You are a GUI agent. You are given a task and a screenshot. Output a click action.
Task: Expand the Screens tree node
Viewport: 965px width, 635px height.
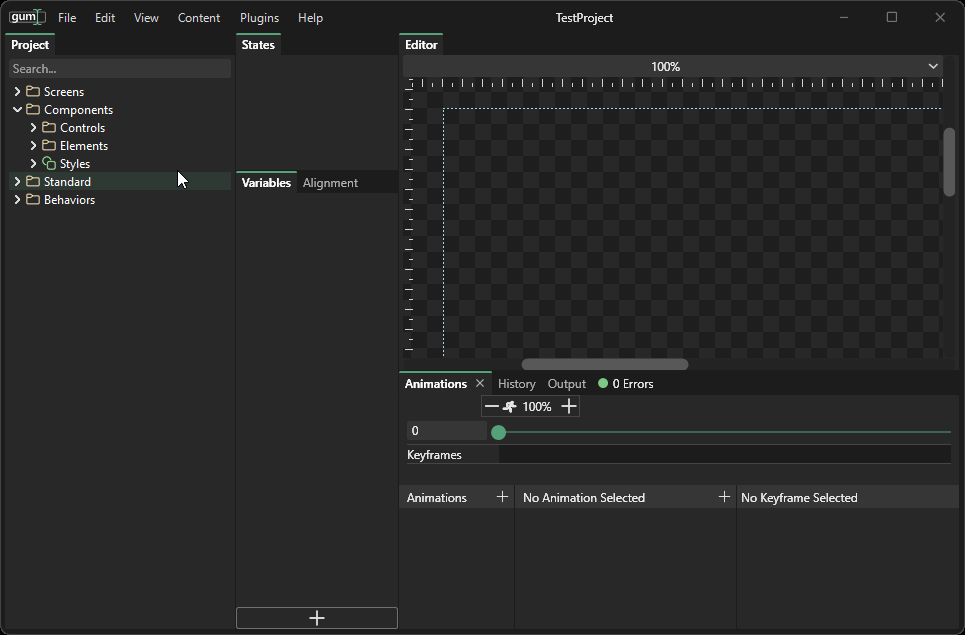coord(17,92)
